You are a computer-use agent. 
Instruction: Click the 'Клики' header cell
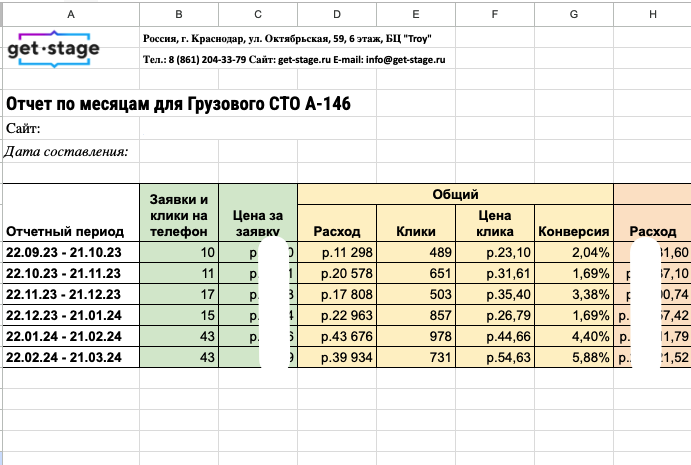(x=416, y=223)
